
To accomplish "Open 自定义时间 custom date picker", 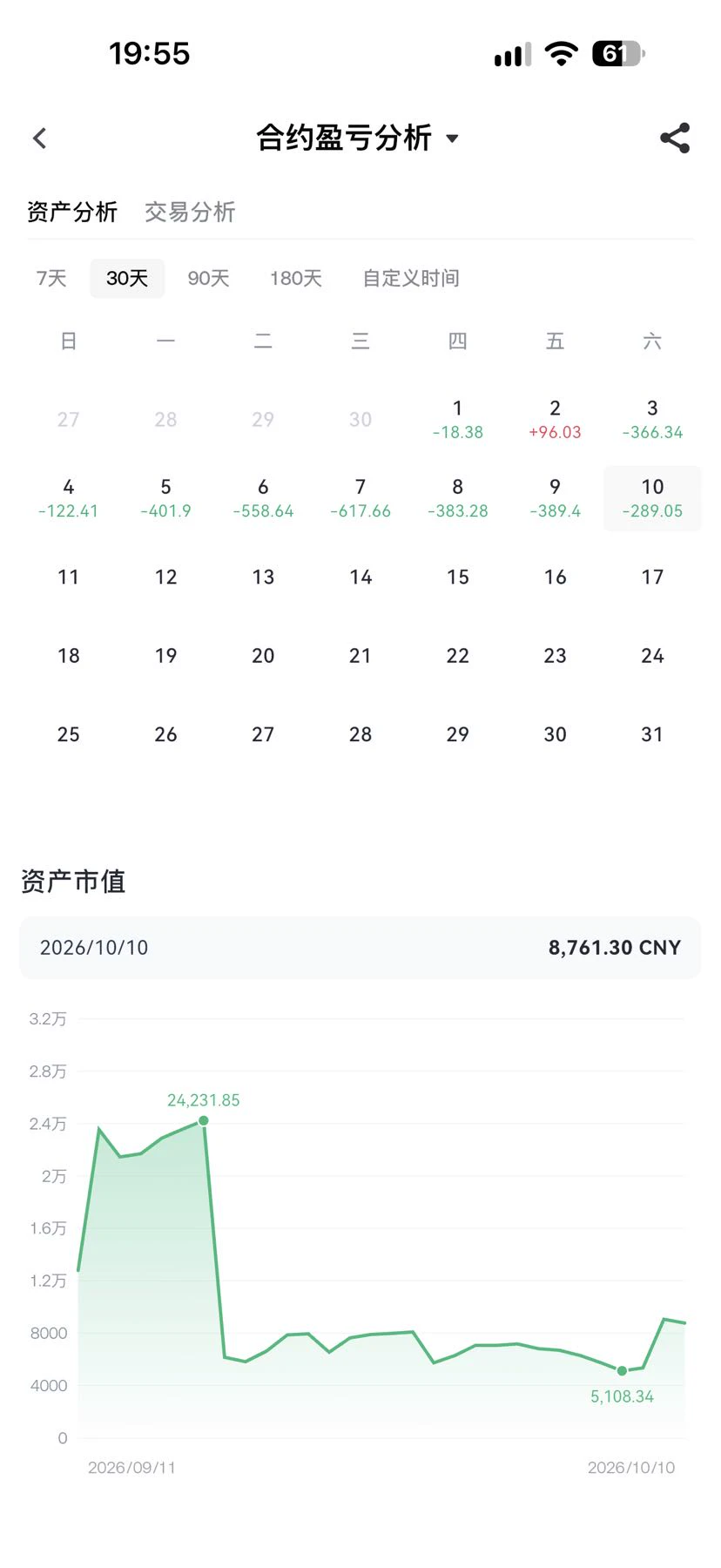I will (411, 278).
